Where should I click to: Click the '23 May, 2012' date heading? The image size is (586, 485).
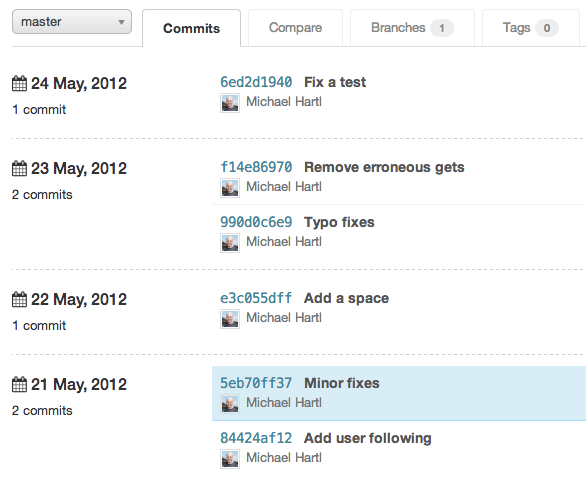(x=79, y=169)
